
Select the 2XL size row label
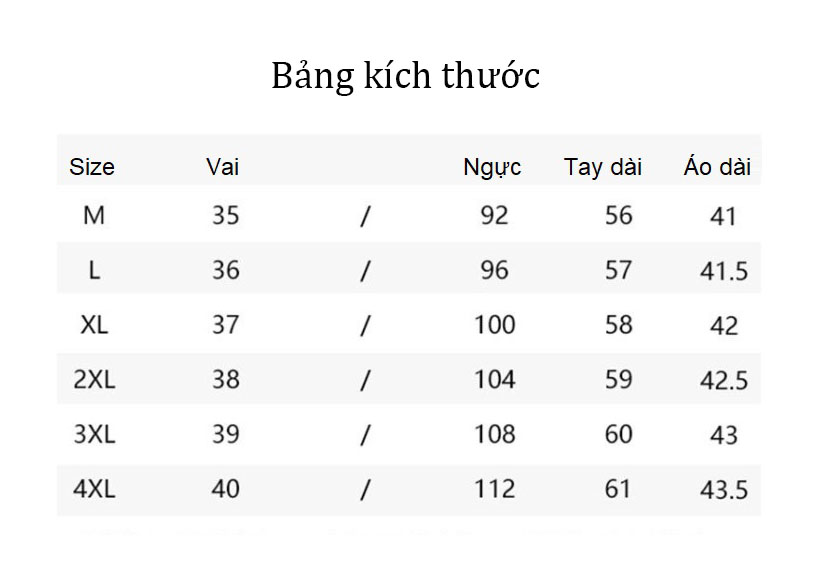(94, 380)
